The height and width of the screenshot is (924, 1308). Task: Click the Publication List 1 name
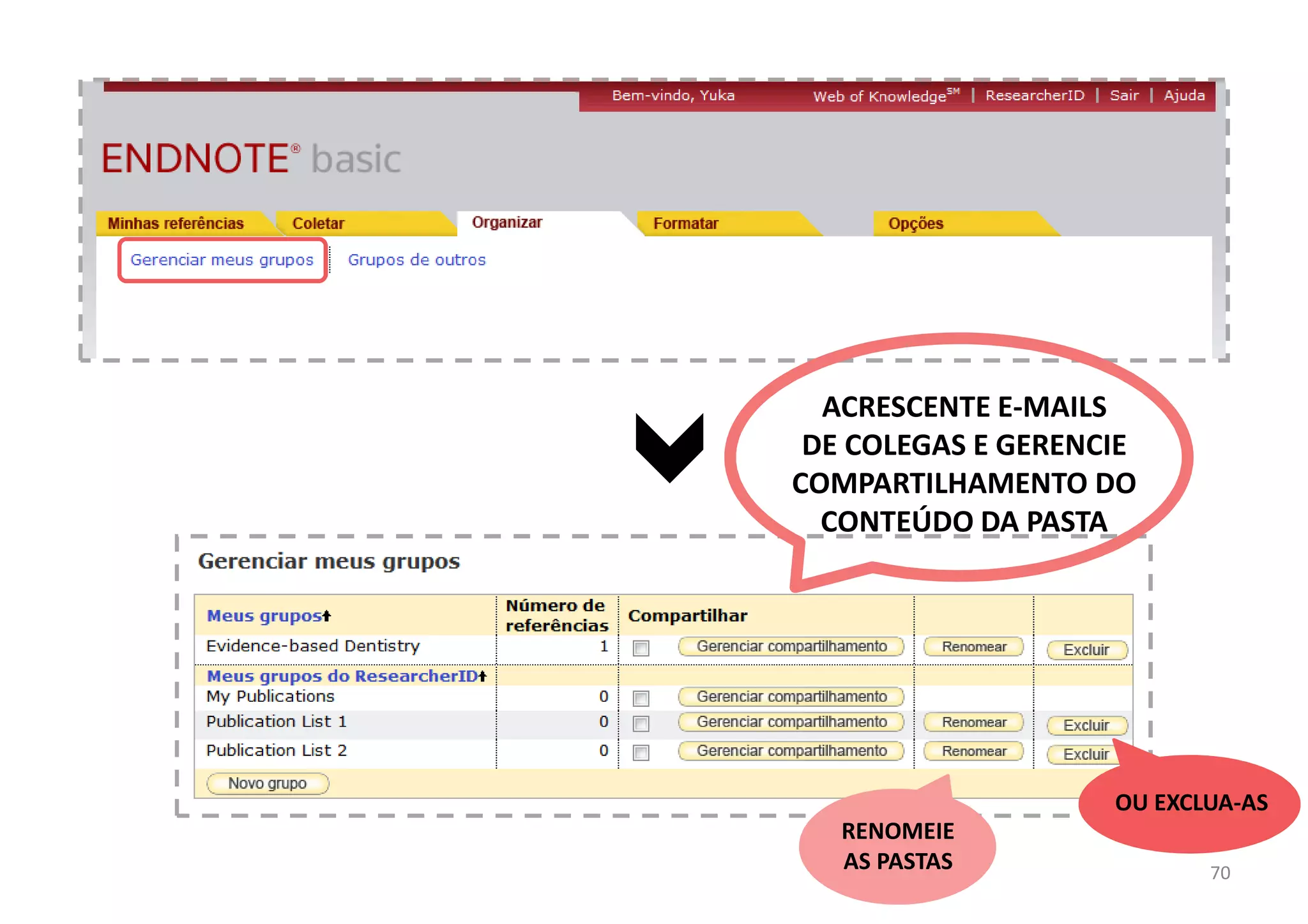pos(276,722)
